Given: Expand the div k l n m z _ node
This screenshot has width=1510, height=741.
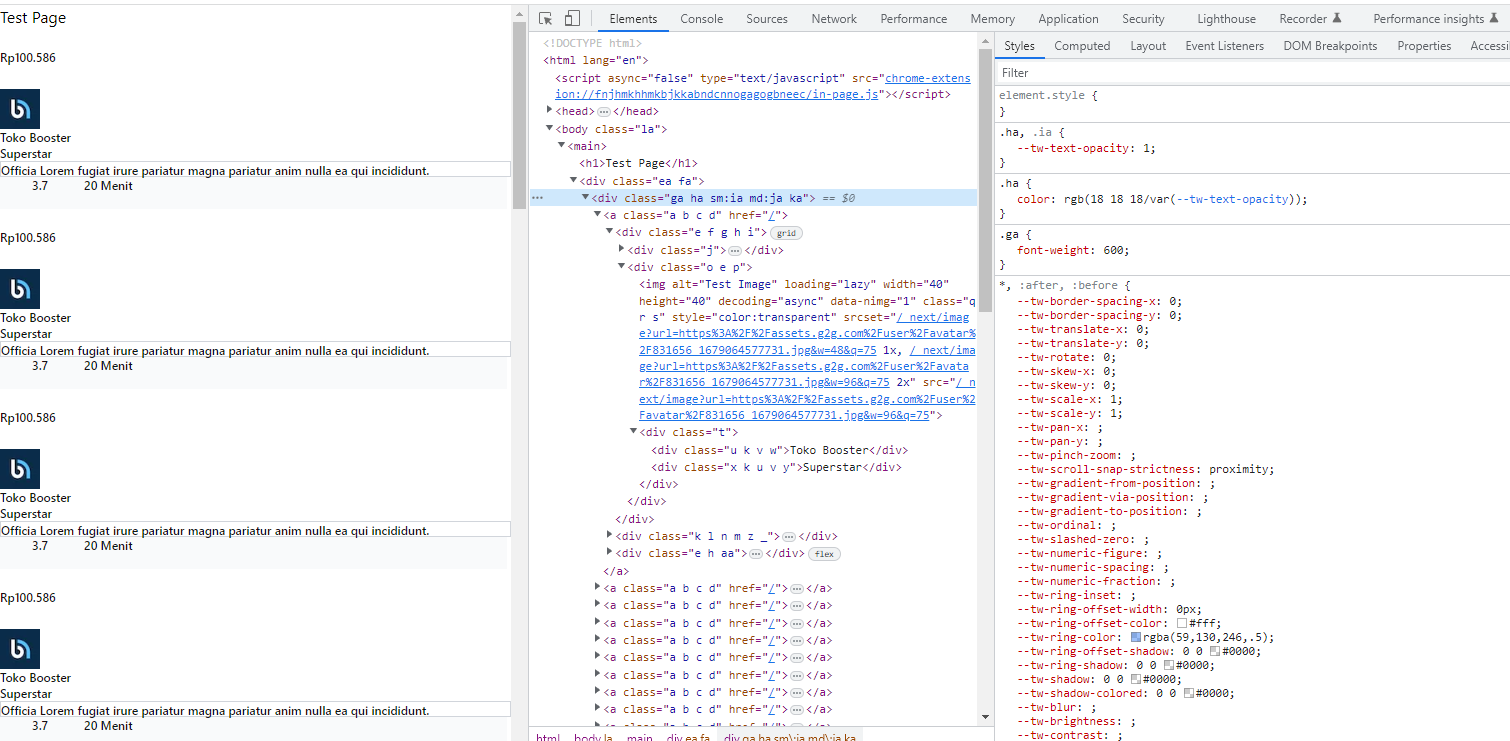Looking at the screenshot, I should [609, 535].
